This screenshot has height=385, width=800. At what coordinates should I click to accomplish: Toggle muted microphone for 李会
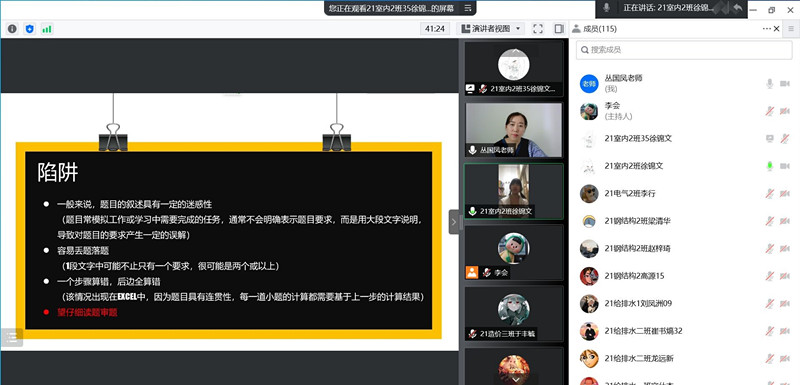[x=770, y=111]
